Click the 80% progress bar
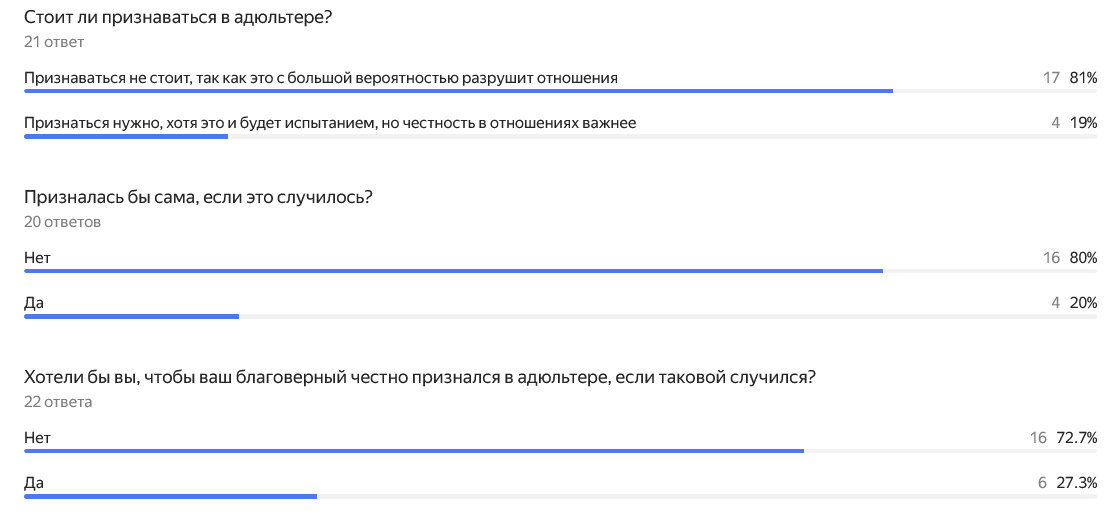 coord(453,271)
